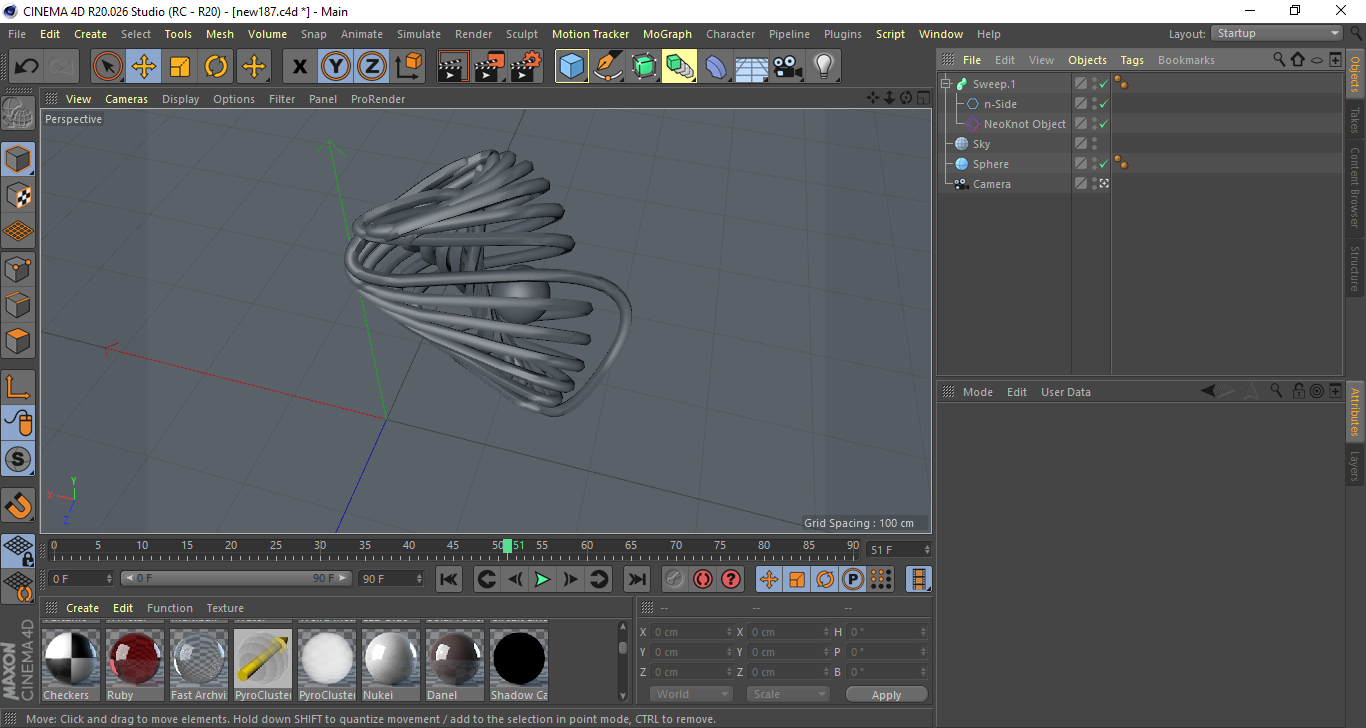Click current frame field showing 51 F
The width and height of the screenshot is (1366, 728).
click(x=899, y=550)
